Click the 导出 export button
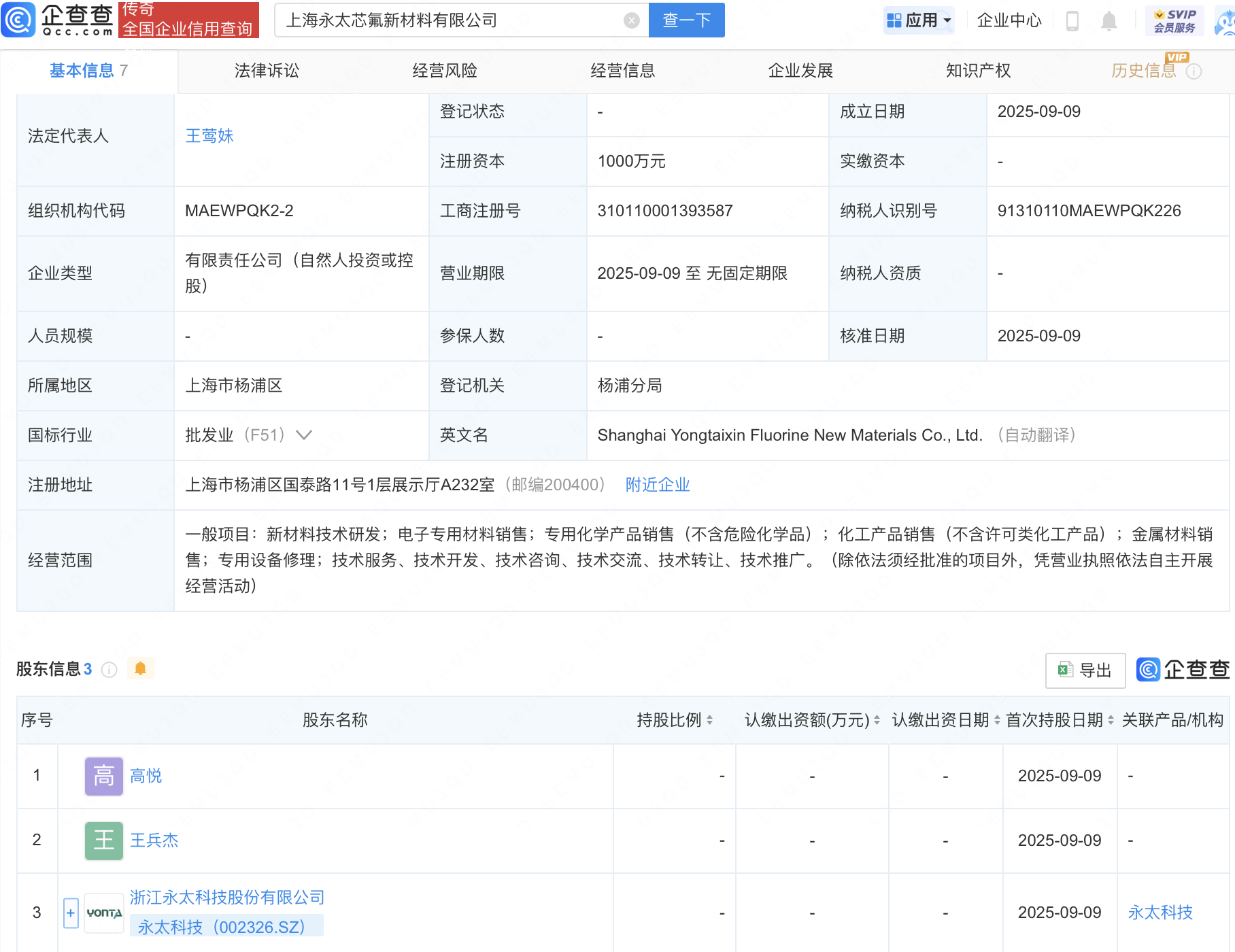Image resolution: width=1235 pixels, height=952 pixels. coord(1085,670)
